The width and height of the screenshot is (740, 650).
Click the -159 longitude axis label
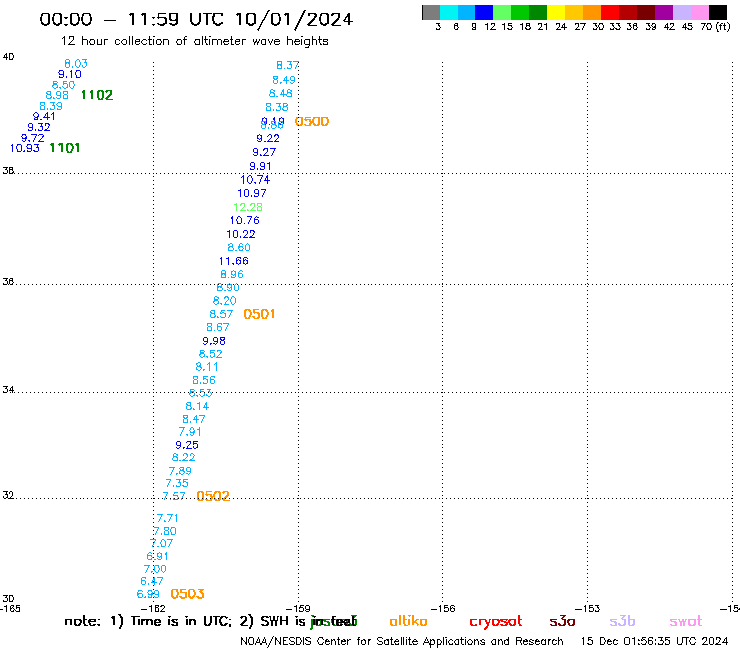298,609
